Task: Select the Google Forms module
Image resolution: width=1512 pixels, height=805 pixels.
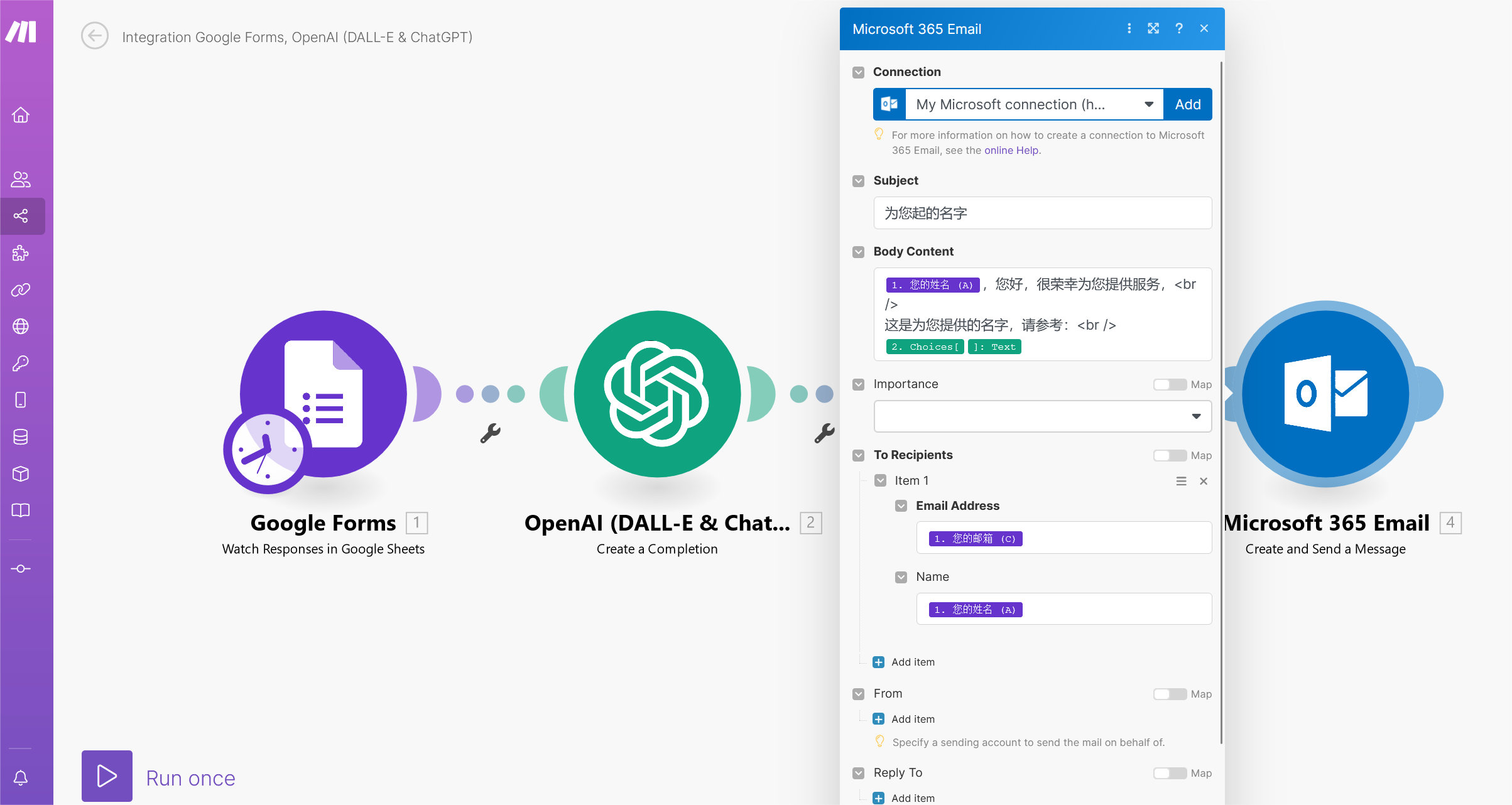Action: tap(323, 394)
